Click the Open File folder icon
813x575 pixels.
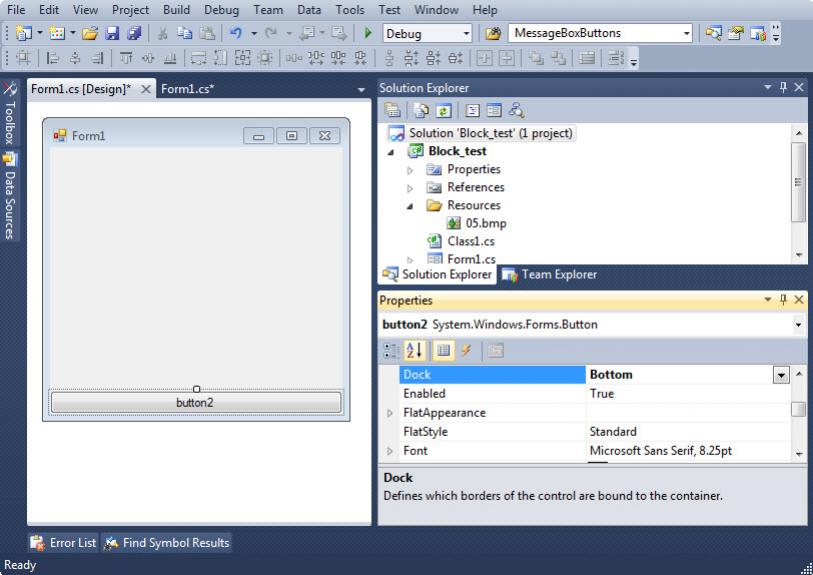click(x=90, y=34)
